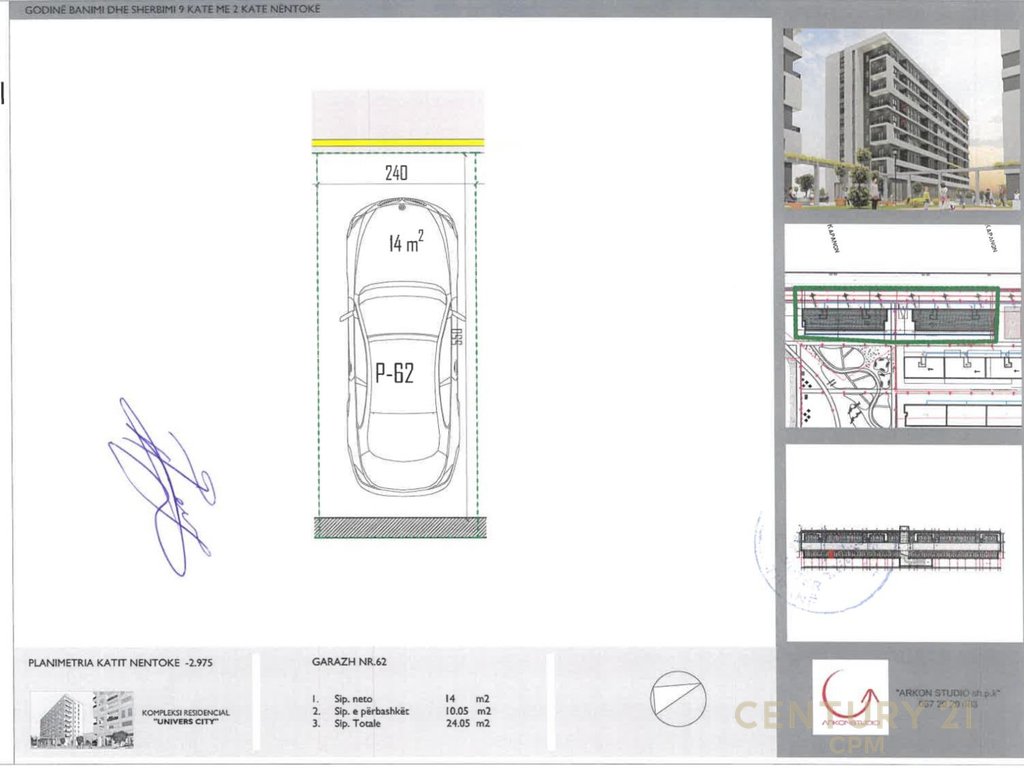Screen dimensions: 1024x768
Task: Click the 14 m² area label inside car
Action: point(406,243)
